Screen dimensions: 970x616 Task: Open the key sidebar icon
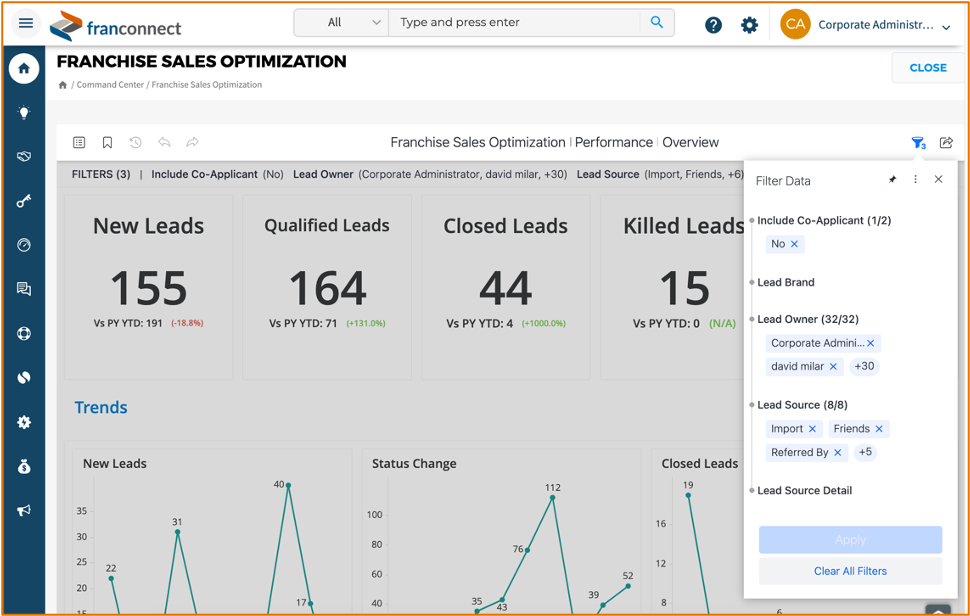pyautogui.click(x=24, y=201)
